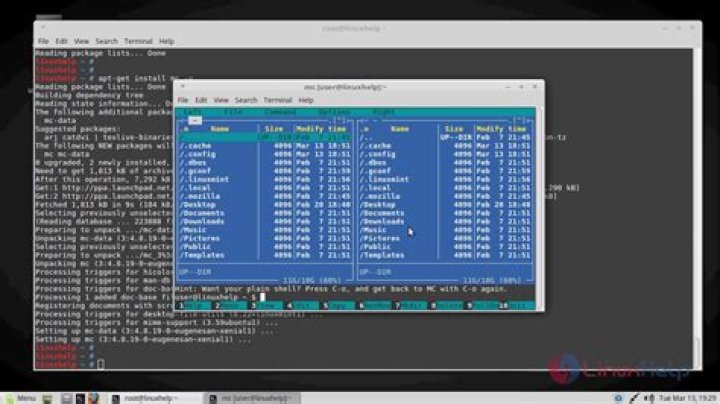Click the 2 Menu function key button
Image resolution: width=720 pixels, height=404 pixels.
click(x=231, y=306)
